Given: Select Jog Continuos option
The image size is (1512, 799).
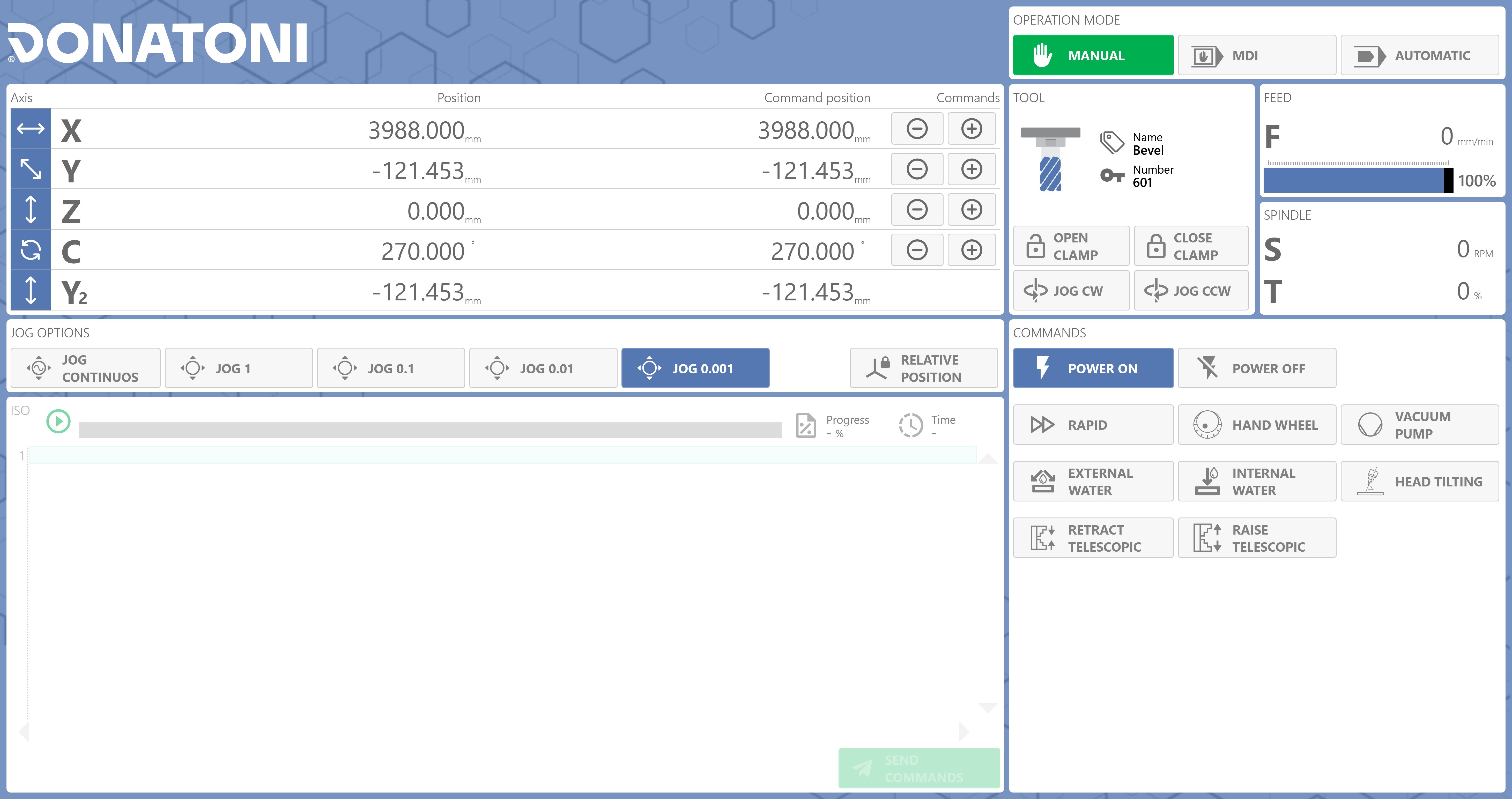Looking at the screenshot, I should tap(85, 368).
